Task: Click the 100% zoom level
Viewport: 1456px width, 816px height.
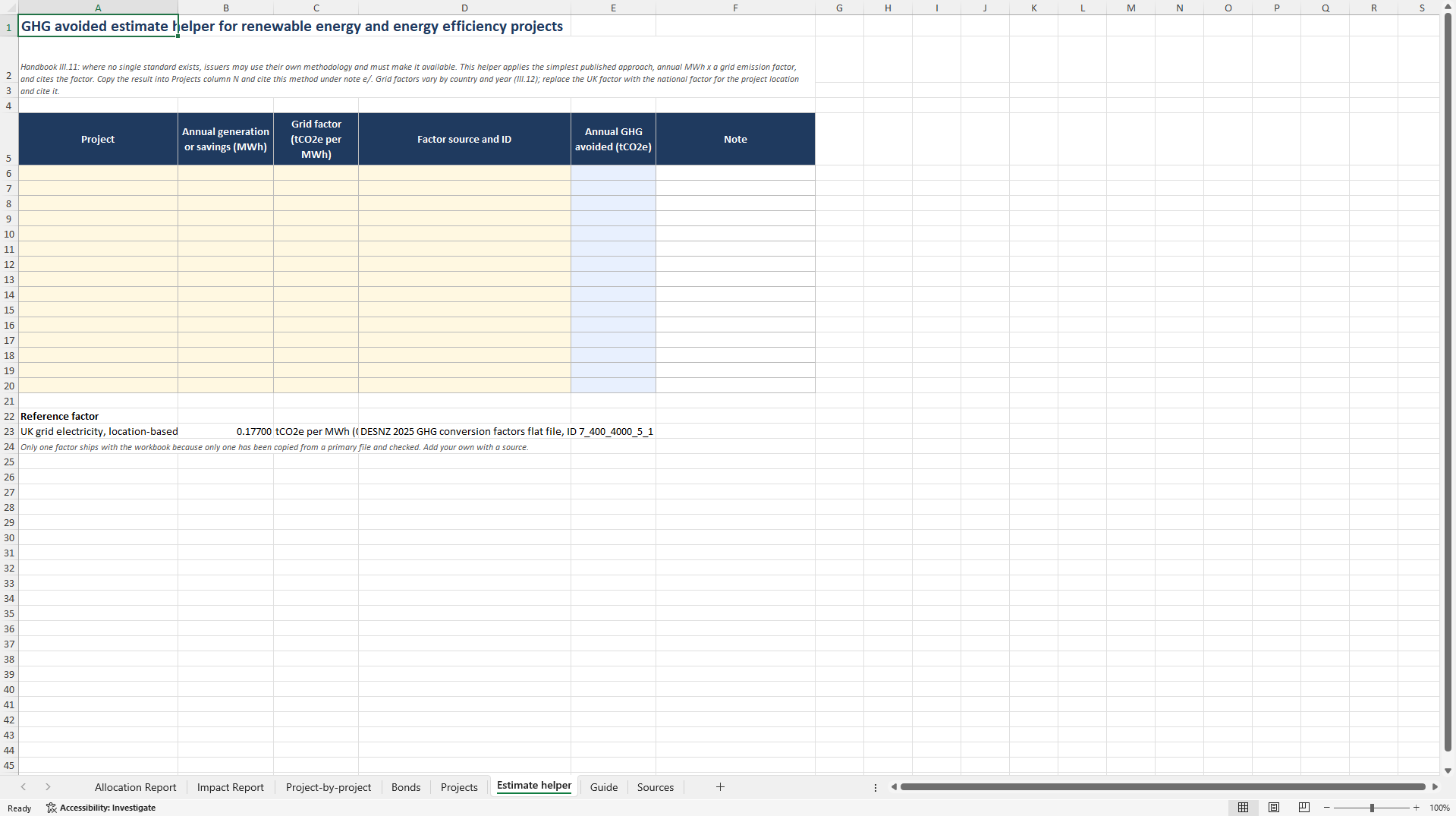Action: point(1439,808)
